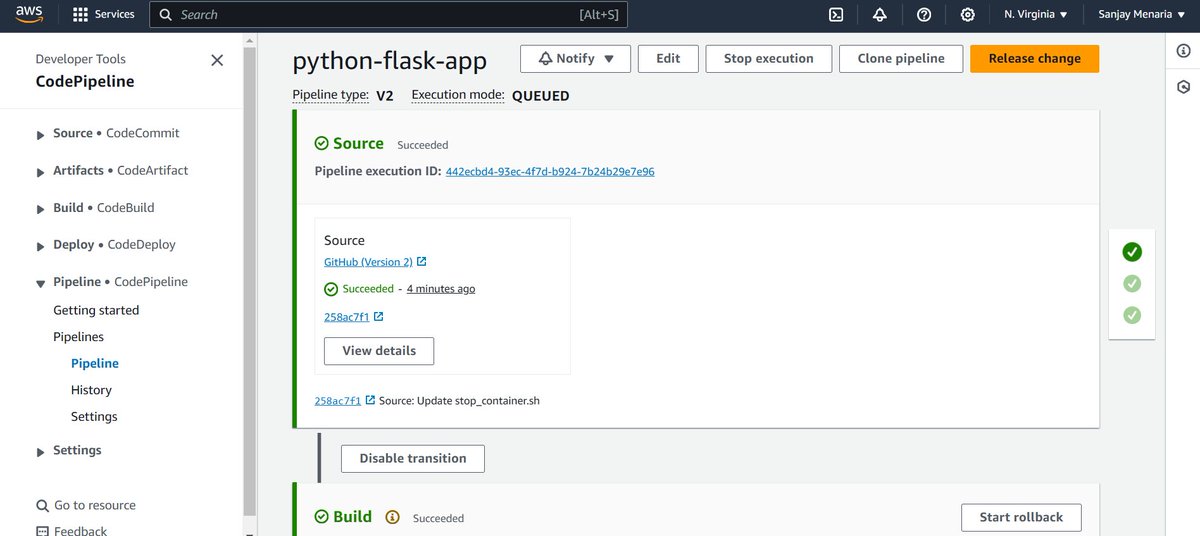Image resolution: width=1200 pixels, height=536 pixels.
Task: Open Feedback icon in sidebar
Action: click(42, 531)
